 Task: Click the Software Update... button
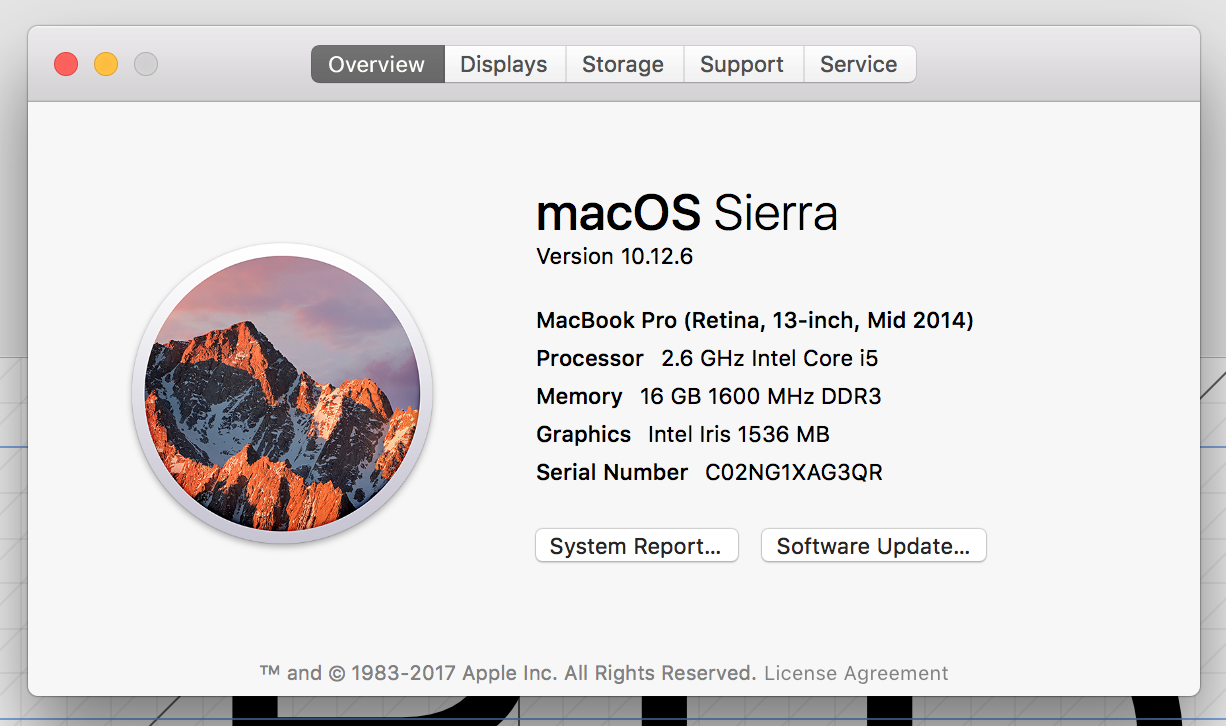873,546
